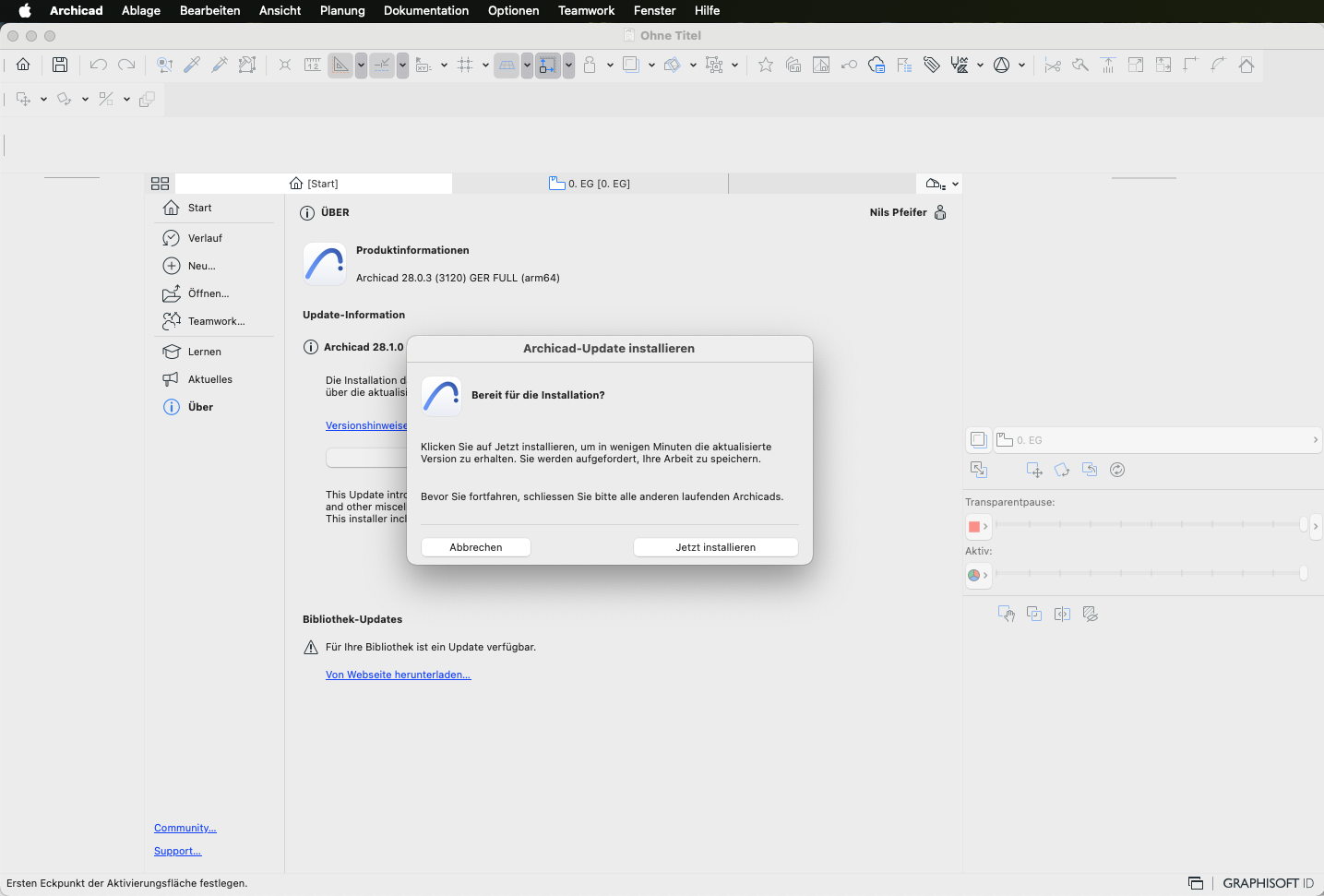
Task: Click the measure ruler icon
Action: point(313,65)
